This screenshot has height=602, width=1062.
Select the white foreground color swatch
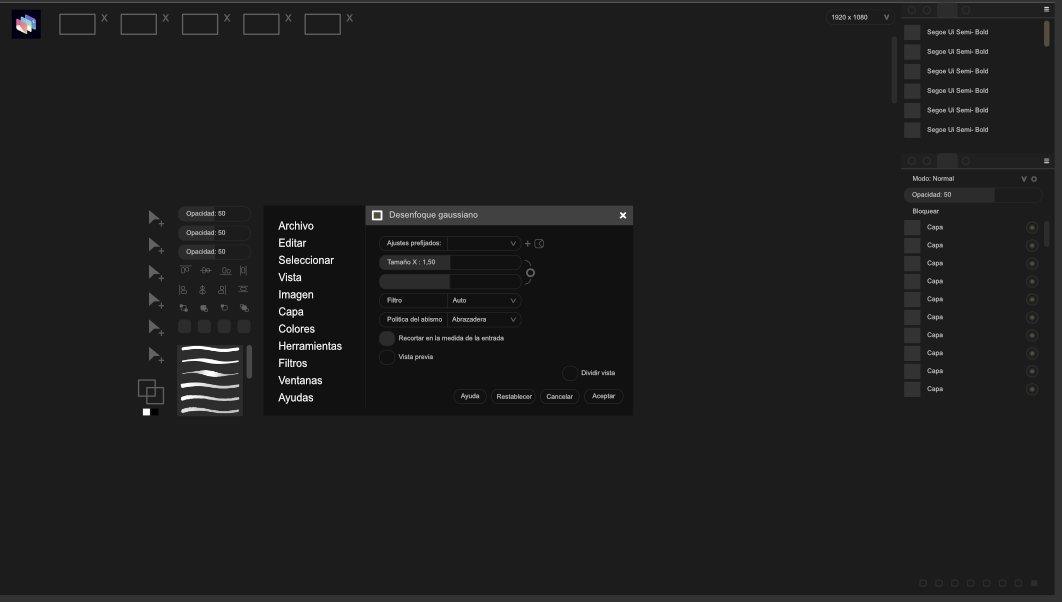point(146,412)
